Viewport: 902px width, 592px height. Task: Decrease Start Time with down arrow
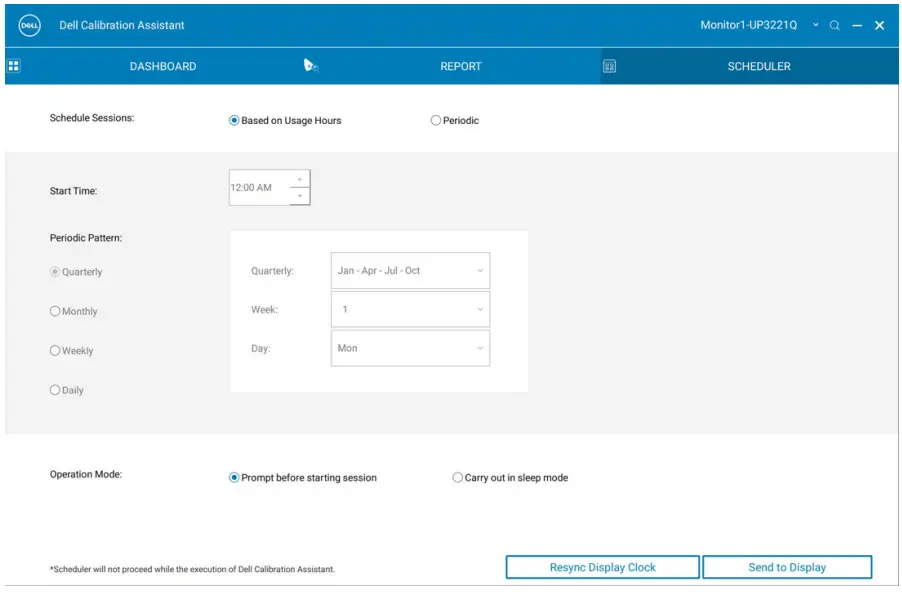(x=299, y=196)
